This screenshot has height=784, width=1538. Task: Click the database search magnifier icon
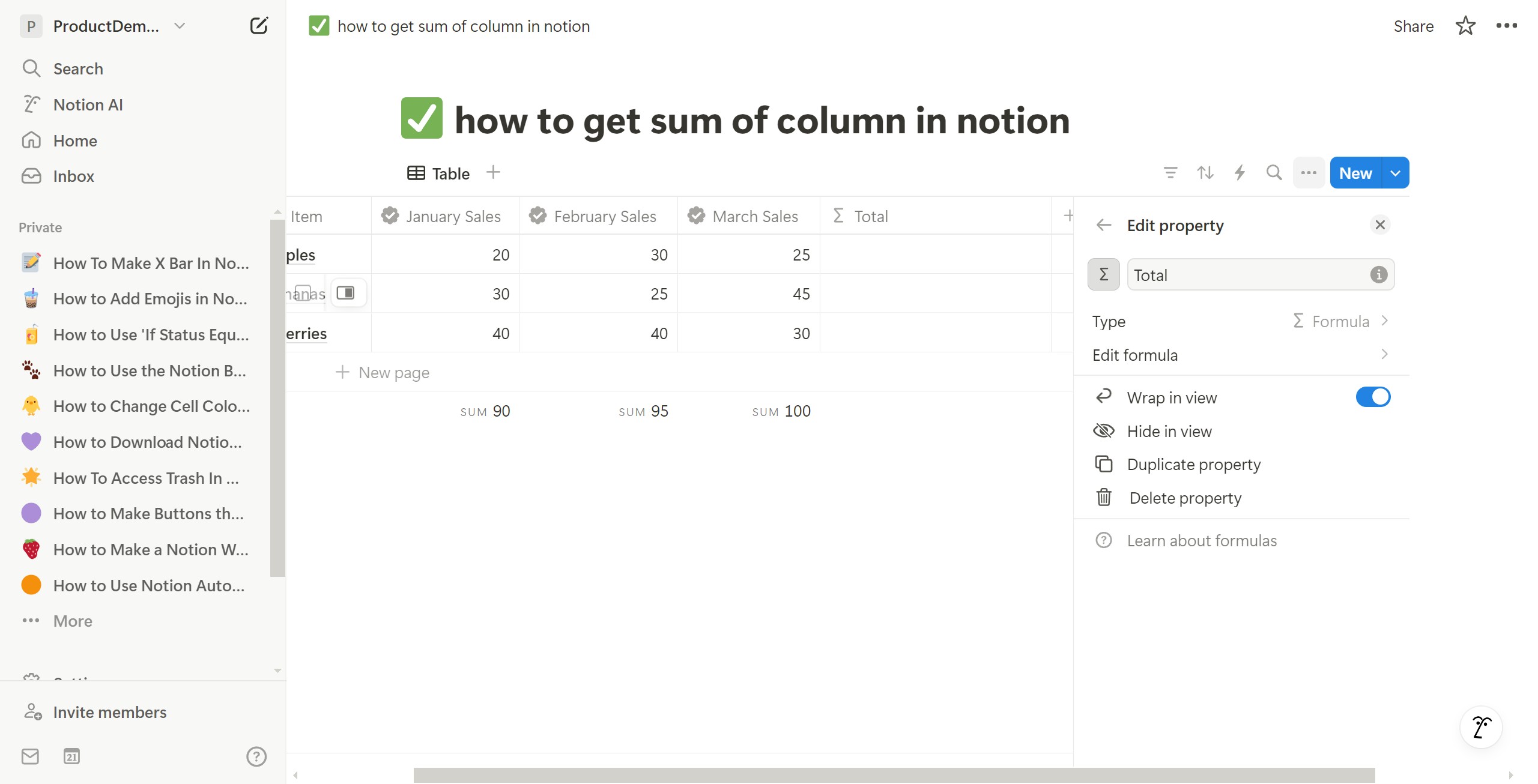click(x=1274, y=173)
